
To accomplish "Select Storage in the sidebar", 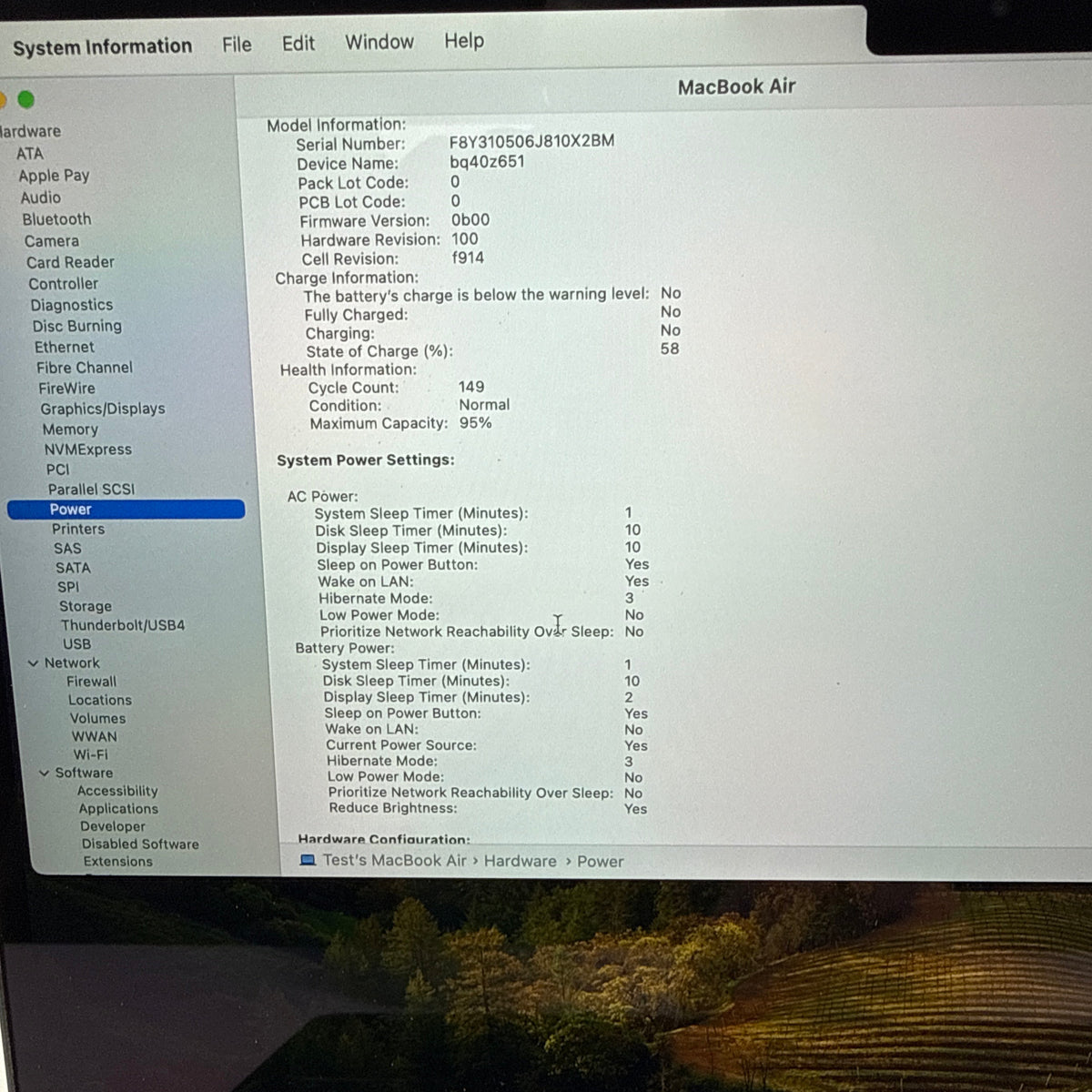I will pos(86,606).
